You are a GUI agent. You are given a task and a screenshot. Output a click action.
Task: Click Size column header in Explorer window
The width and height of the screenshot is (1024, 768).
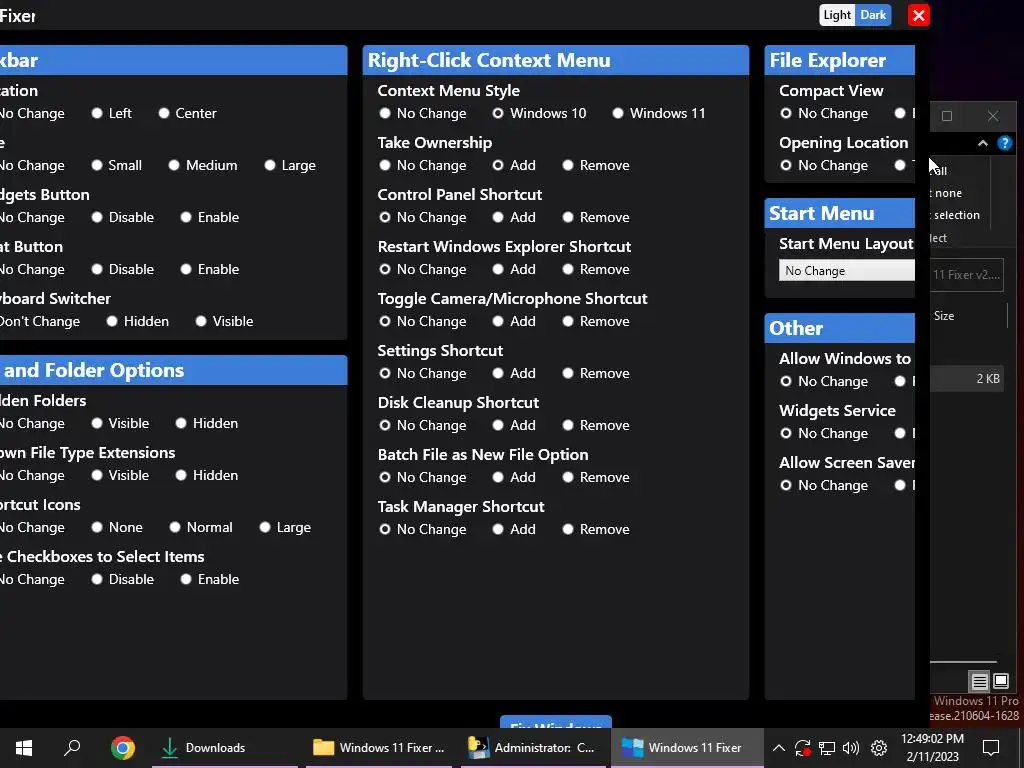(944, 315)
